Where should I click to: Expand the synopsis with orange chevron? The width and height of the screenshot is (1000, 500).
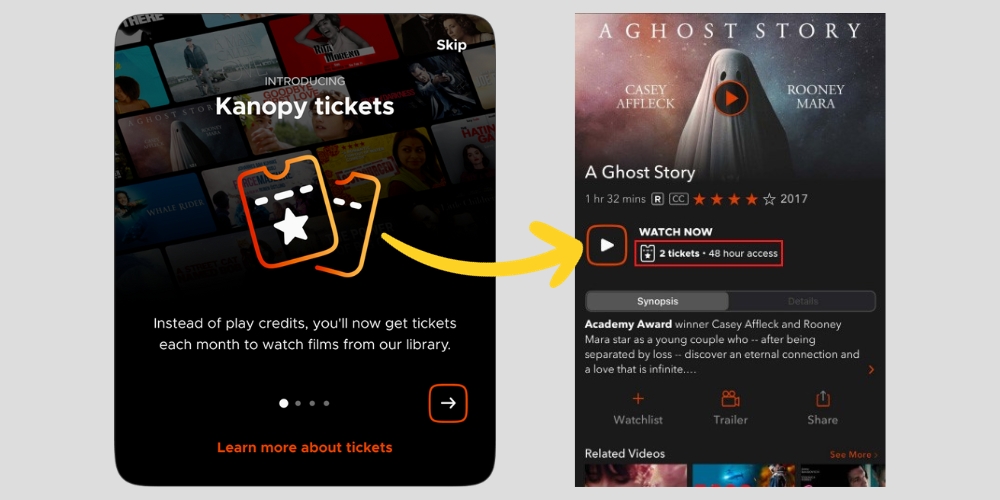tap(871, 370)
